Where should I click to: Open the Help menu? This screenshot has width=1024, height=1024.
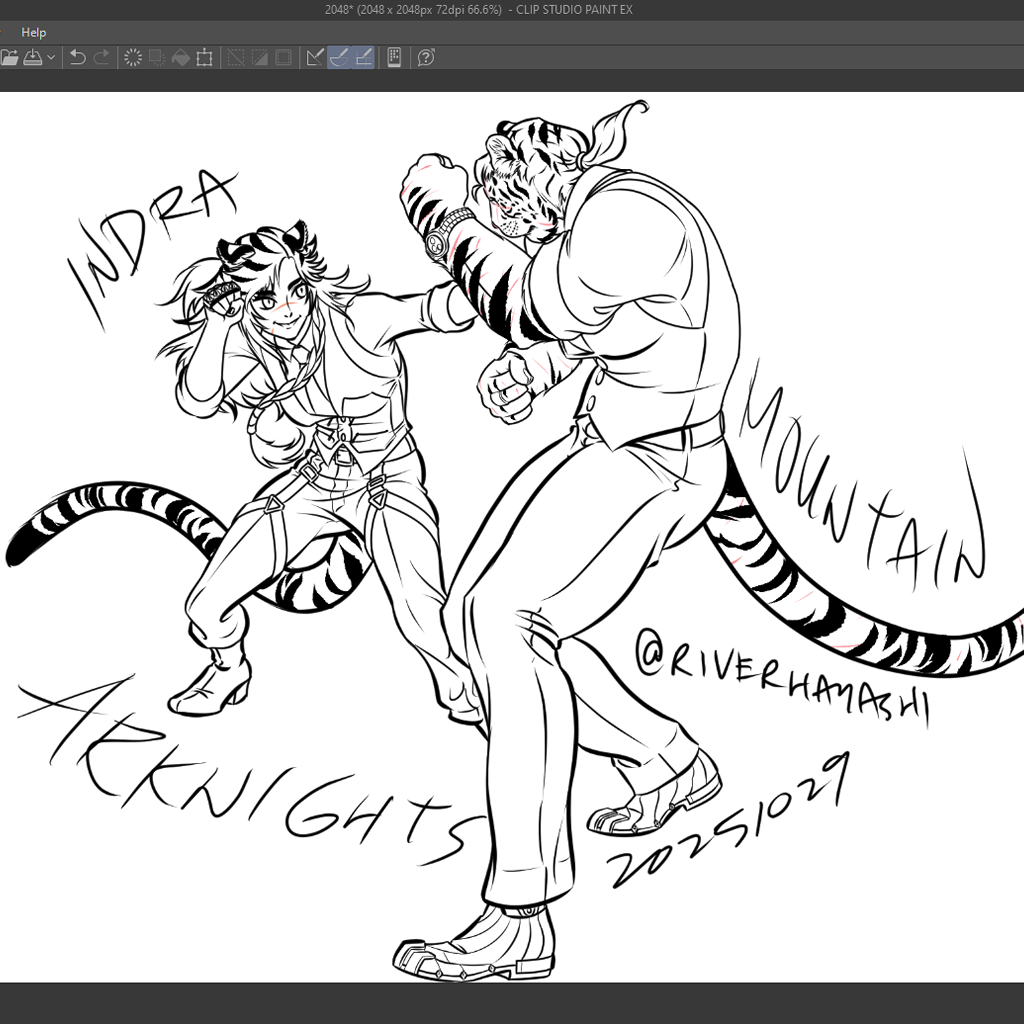pyautogui.click(x=33, y=32)
